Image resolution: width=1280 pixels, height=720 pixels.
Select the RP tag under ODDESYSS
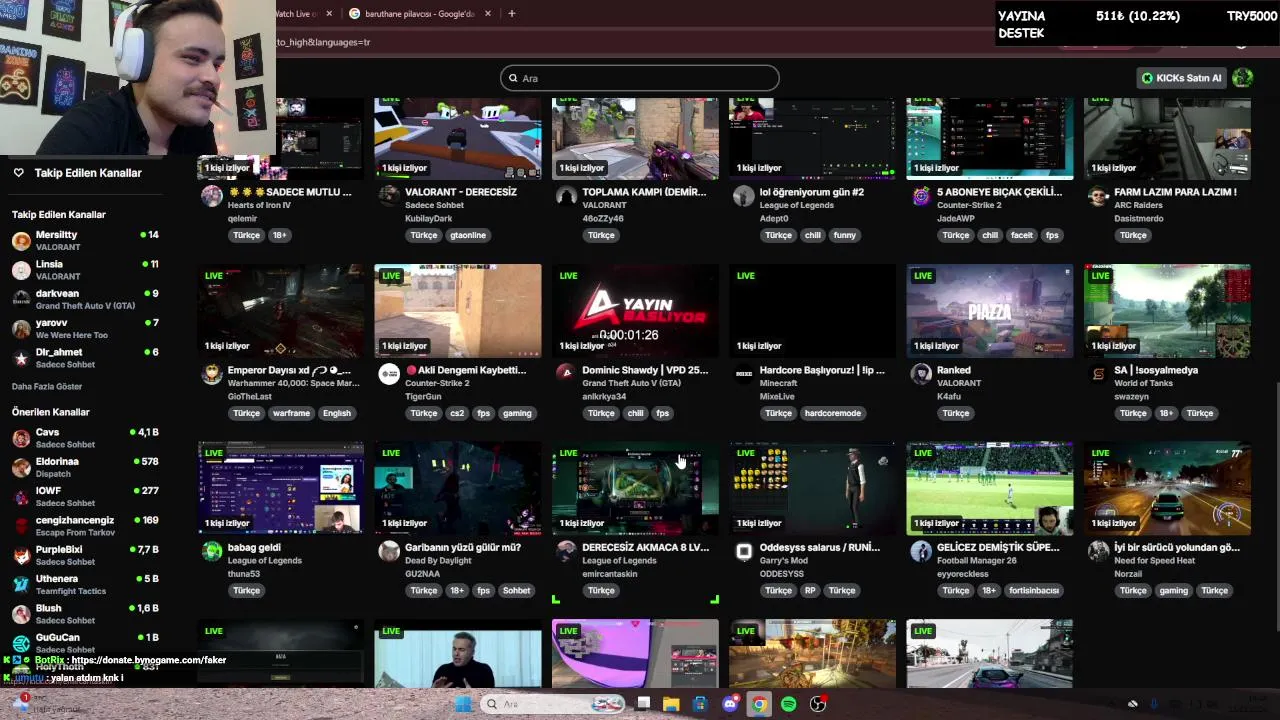(810, 591)
